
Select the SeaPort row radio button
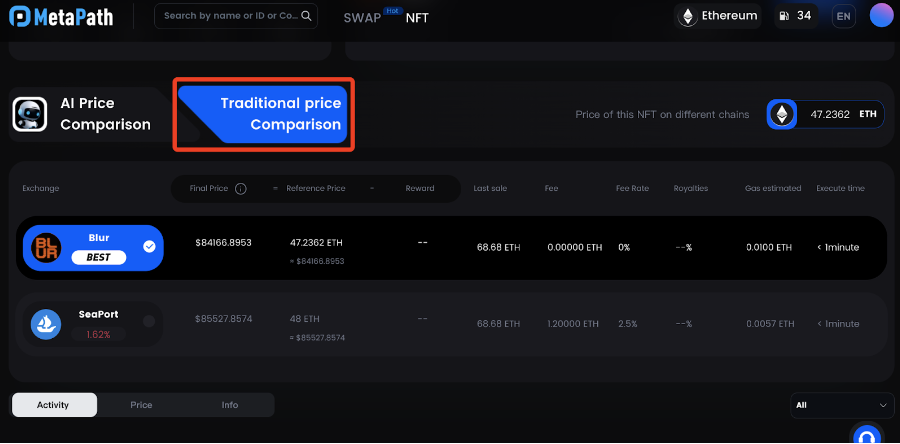click(149, 321)
